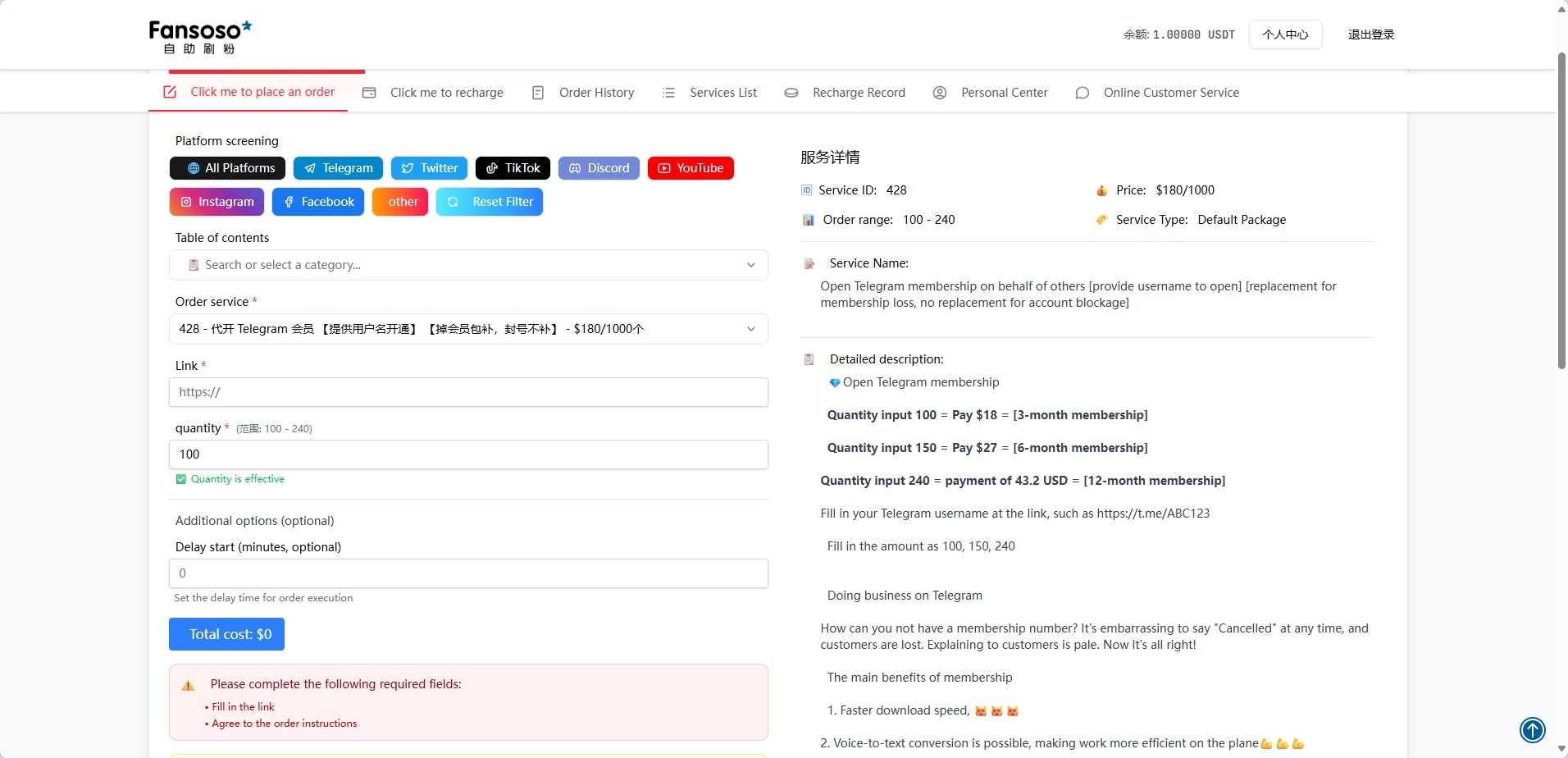Expand the Order service dropdown arrow
Image resolution: width=1568 pixels, height=758 pixels.
(751, 329)
